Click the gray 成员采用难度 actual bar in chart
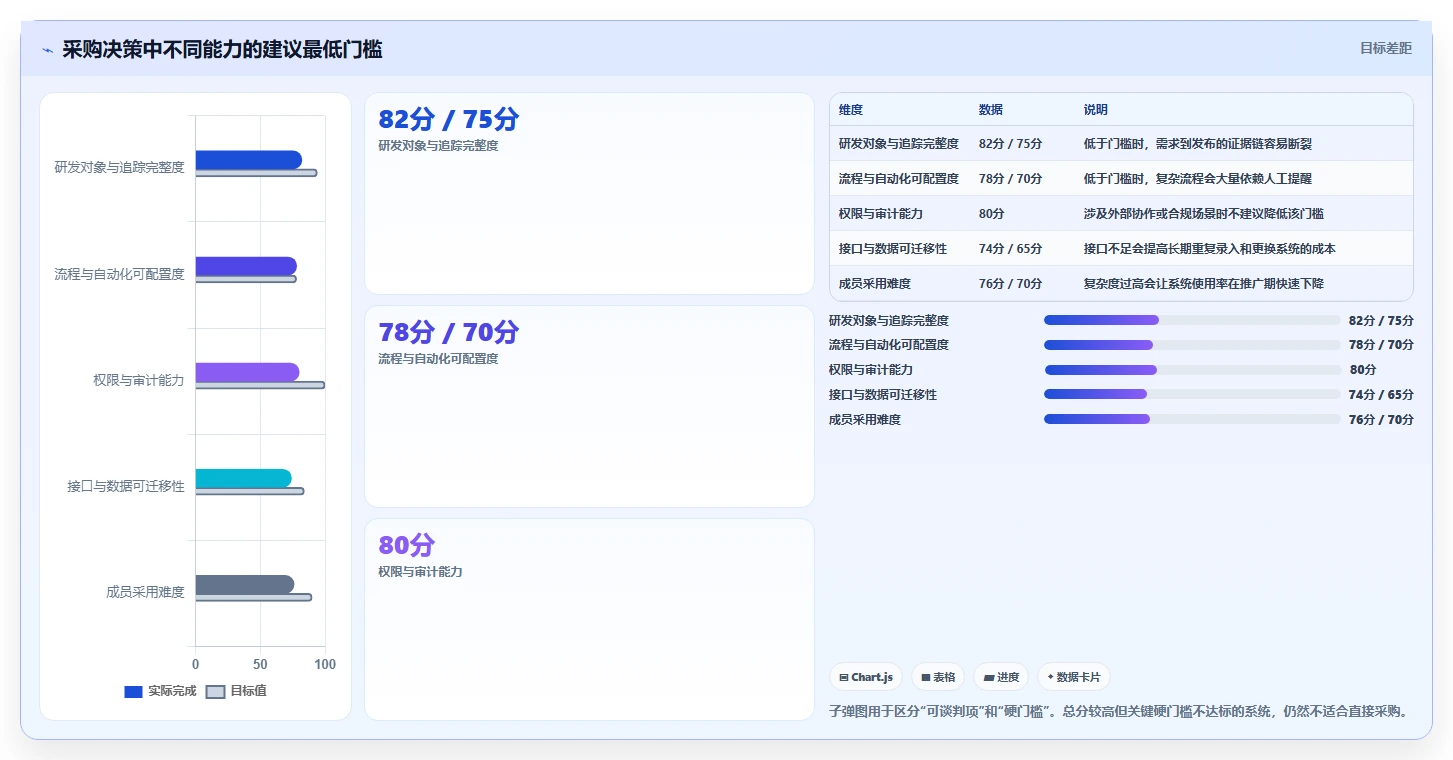 tap(245, 584)
